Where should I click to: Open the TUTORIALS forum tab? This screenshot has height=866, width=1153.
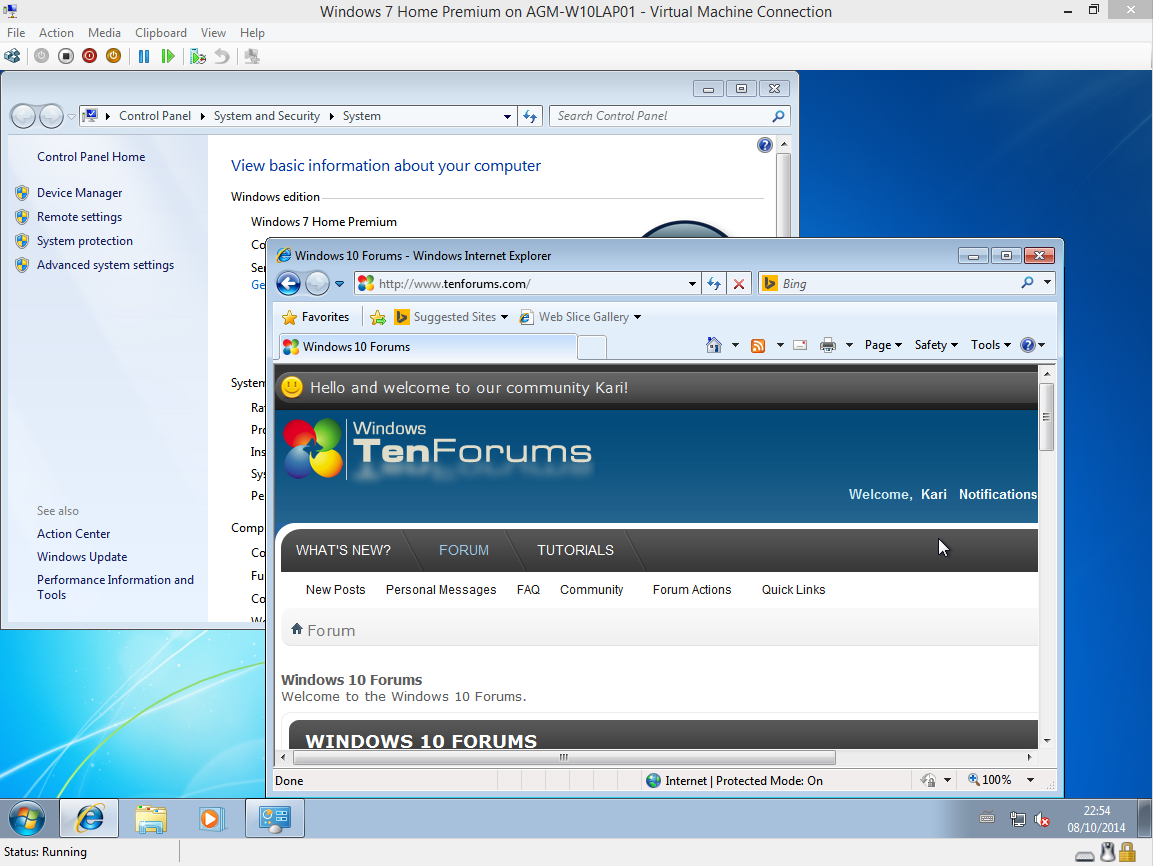click(575, 550)
